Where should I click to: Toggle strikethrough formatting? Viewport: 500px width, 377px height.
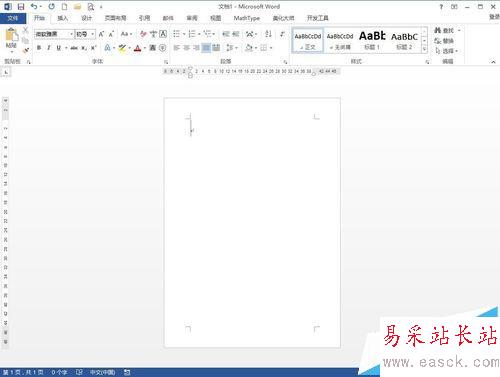[74, 48]
